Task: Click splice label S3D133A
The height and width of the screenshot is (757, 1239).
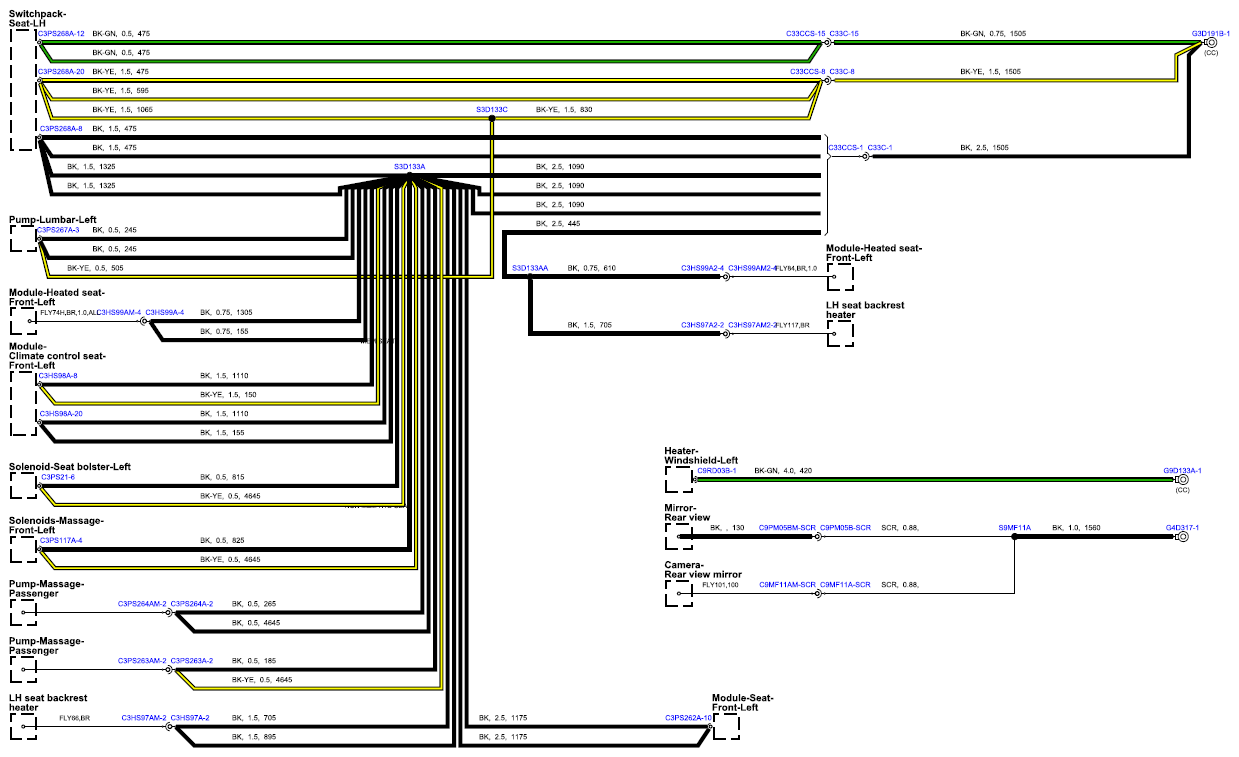Action: [410, 167]
